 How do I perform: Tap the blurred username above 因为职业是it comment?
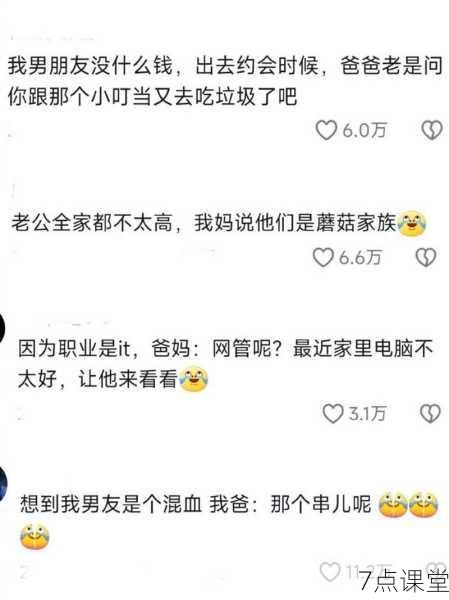(x=78, y=323)
